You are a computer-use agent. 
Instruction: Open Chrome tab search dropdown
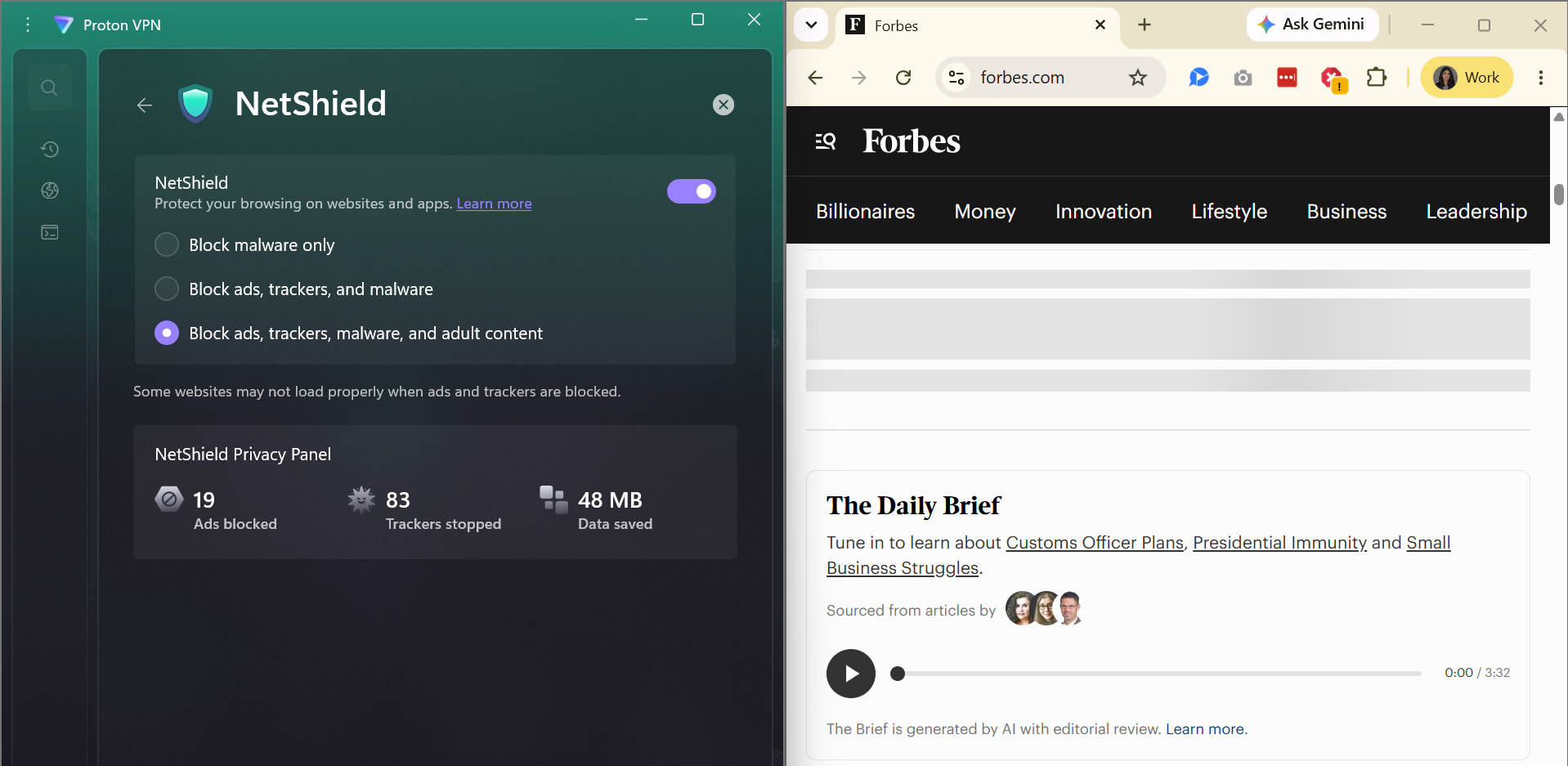[811, 25]
